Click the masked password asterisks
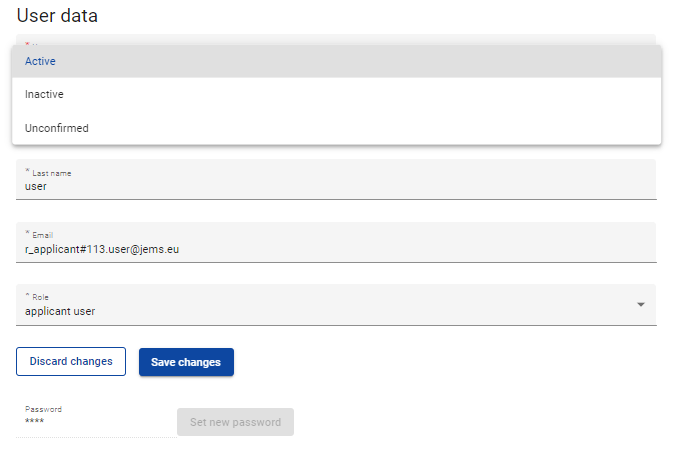This screenshot has width=684, height=461. [x=34, y=422]
